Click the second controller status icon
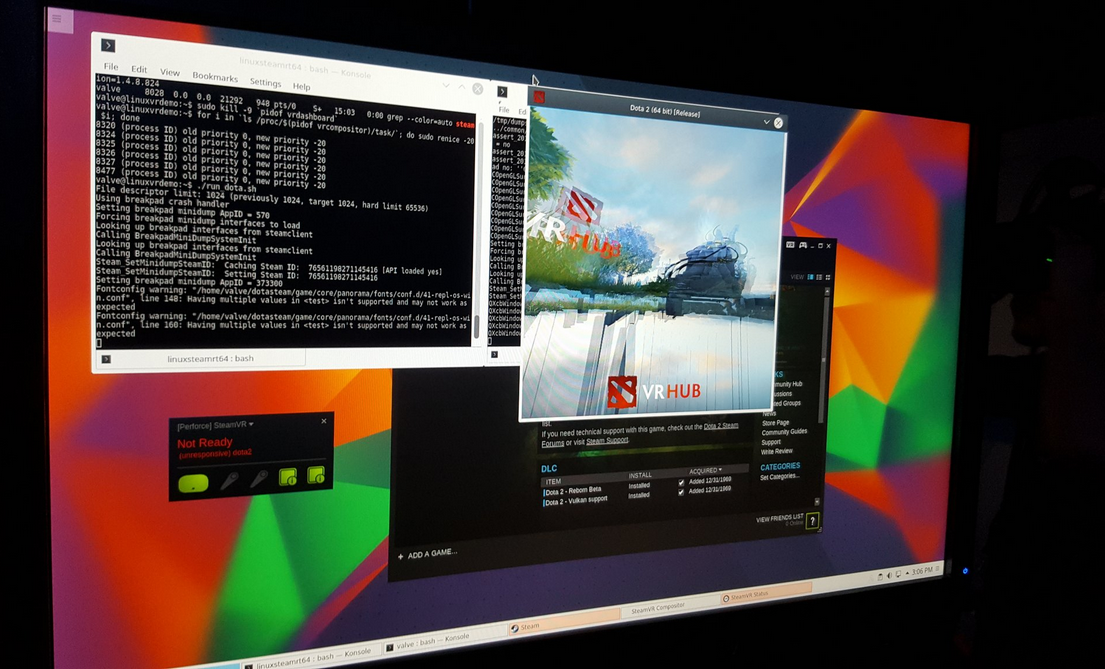1105x669 pixels. point(259,479)
